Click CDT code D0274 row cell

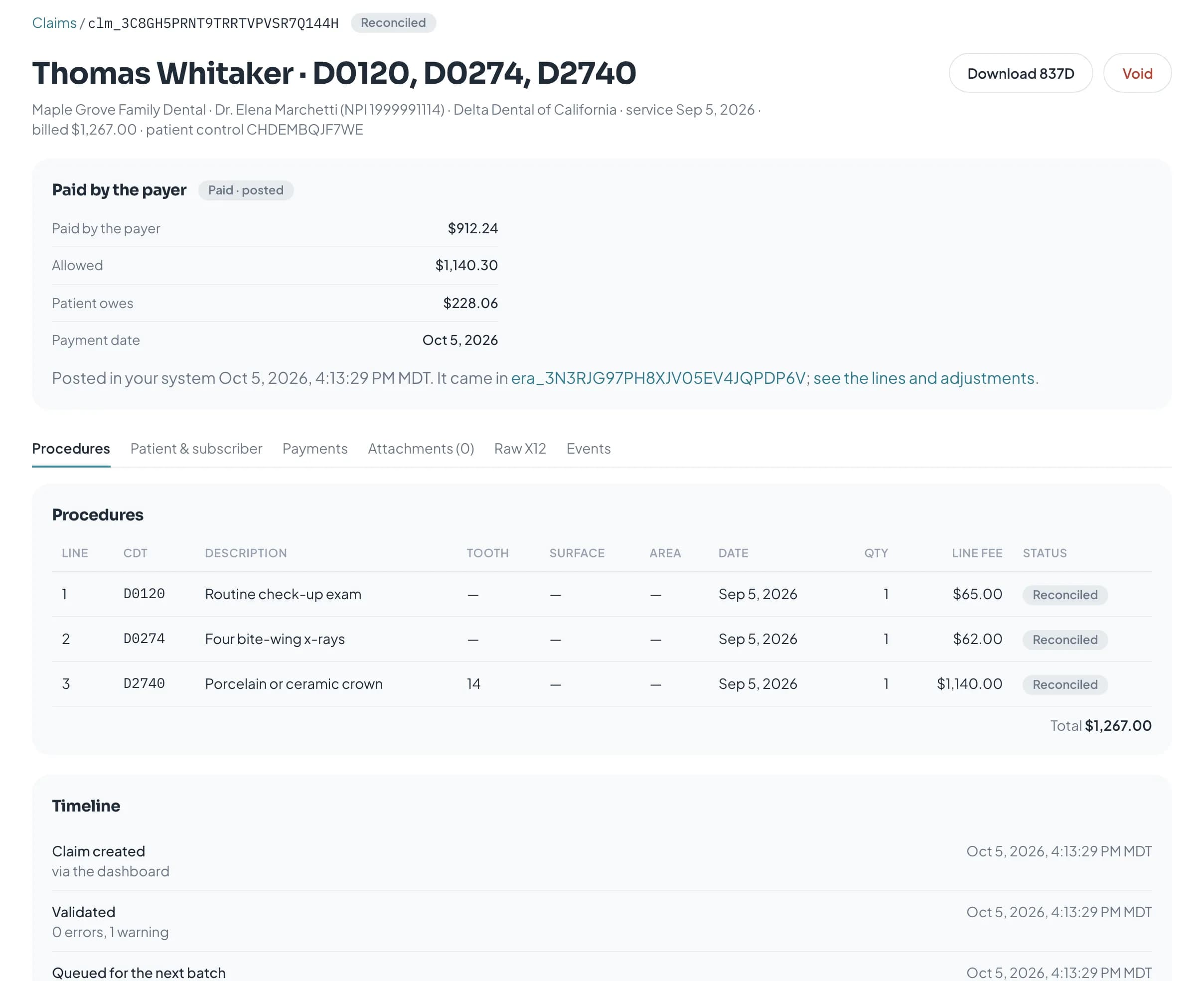144,639
